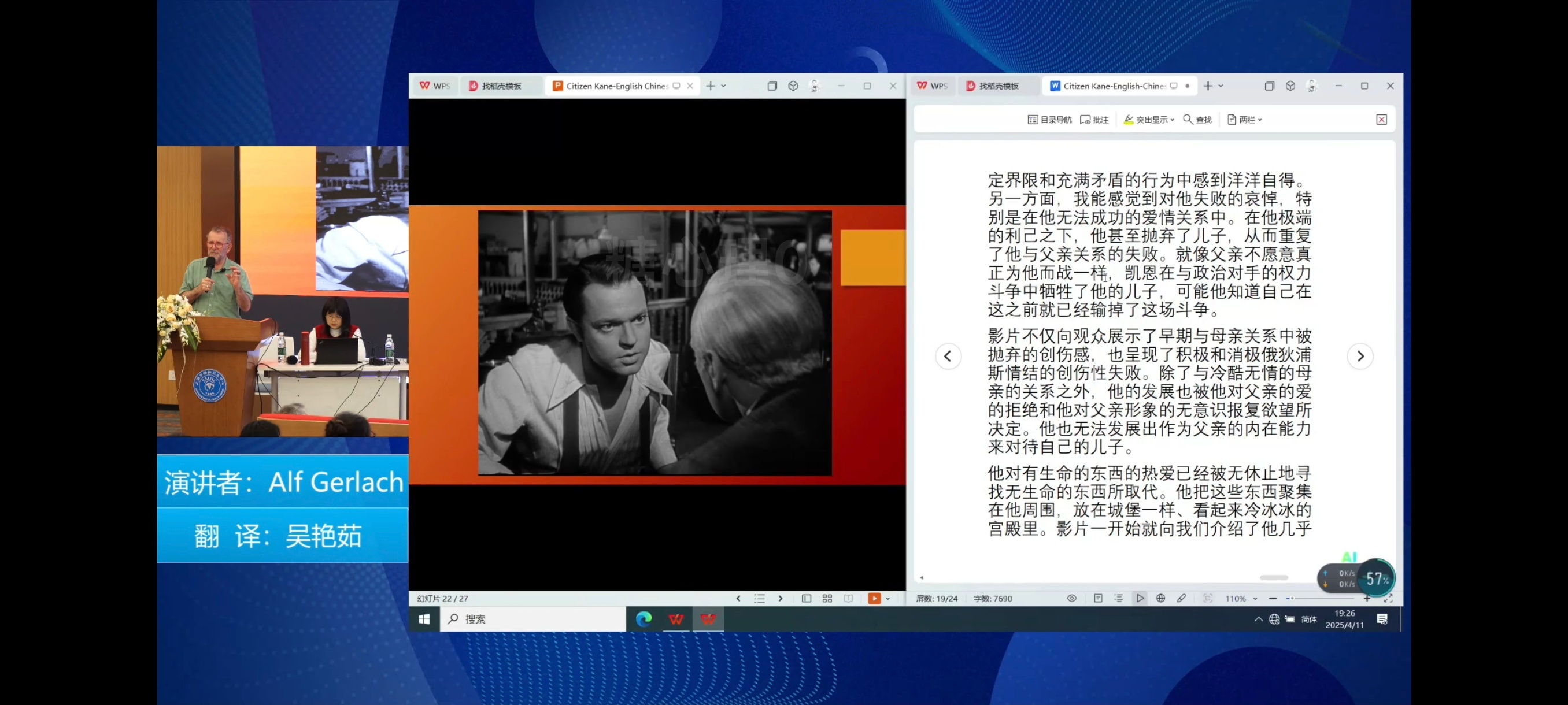The image size is (1568, 705).
Task: Advance to next slide in presentation status bar
Action: 781,599
